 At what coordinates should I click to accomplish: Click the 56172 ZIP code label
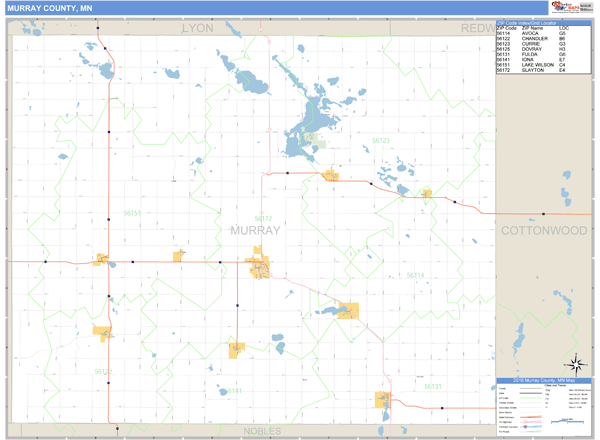(x=263, y=217)
